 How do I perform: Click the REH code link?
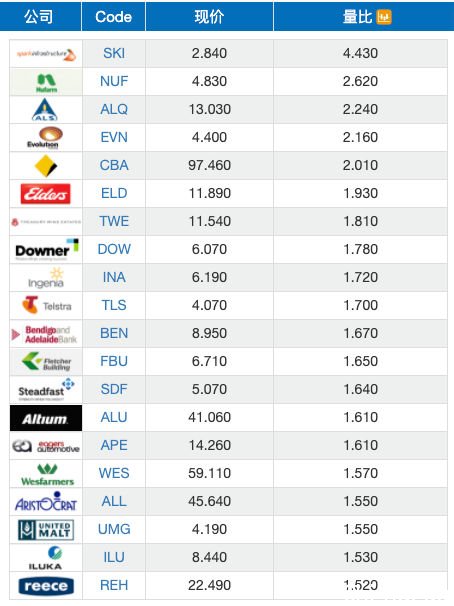(x=114, y=586)
